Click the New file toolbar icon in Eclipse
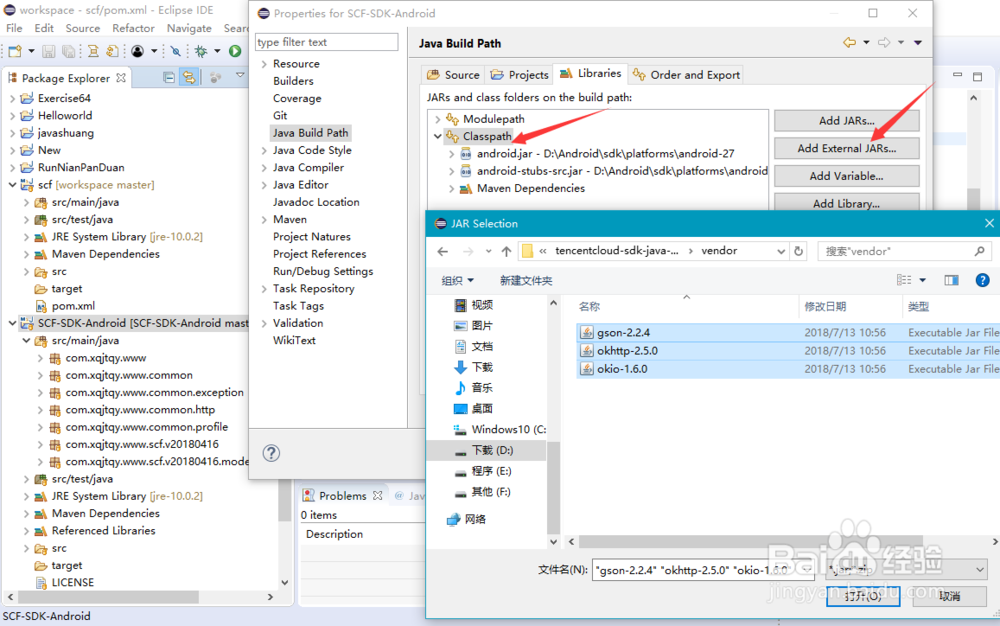The width and height of the screenshot is (1000, 626). (x=15, y=51)
